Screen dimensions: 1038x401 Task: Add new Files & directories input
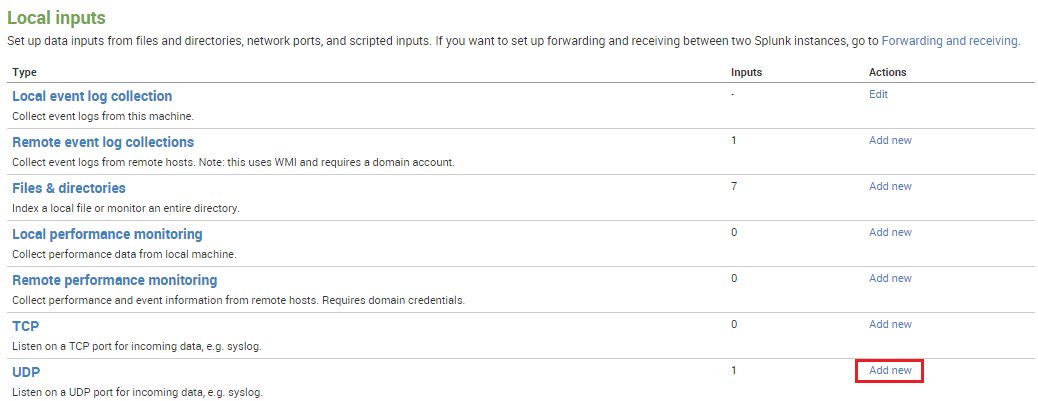890,186
